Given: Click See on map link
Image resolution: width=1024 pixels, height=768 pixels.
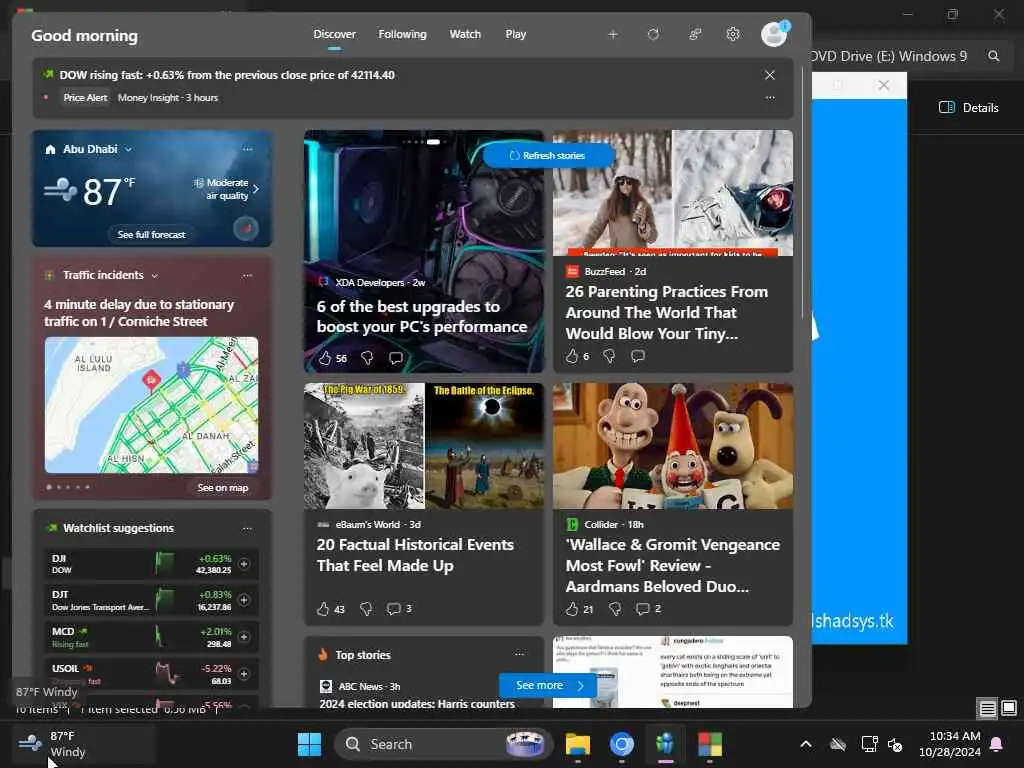Looking at the screenshot, I should [223, 488].
